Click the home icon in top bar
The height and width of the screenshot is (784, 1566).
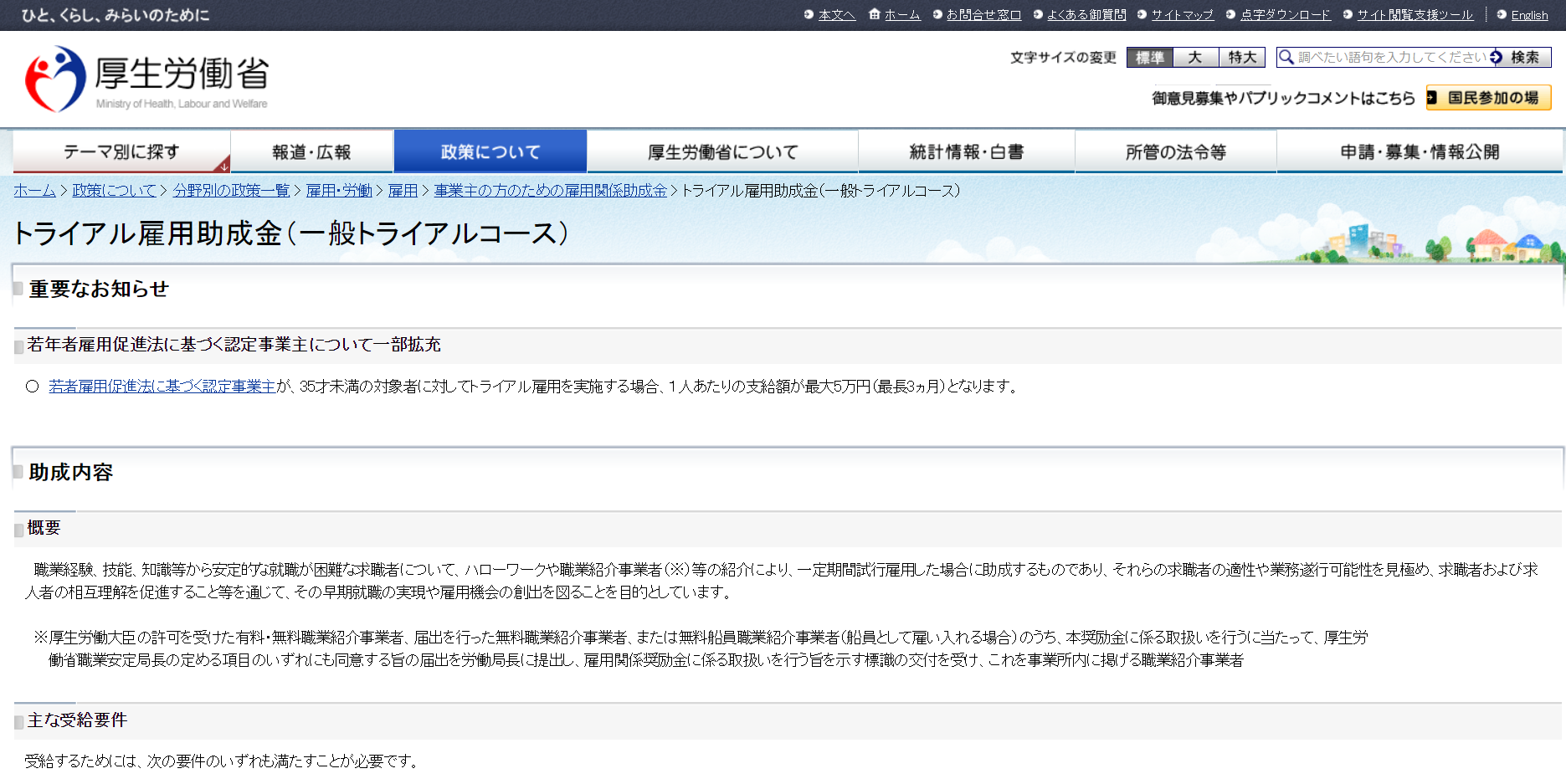click(x=874, y=14)
